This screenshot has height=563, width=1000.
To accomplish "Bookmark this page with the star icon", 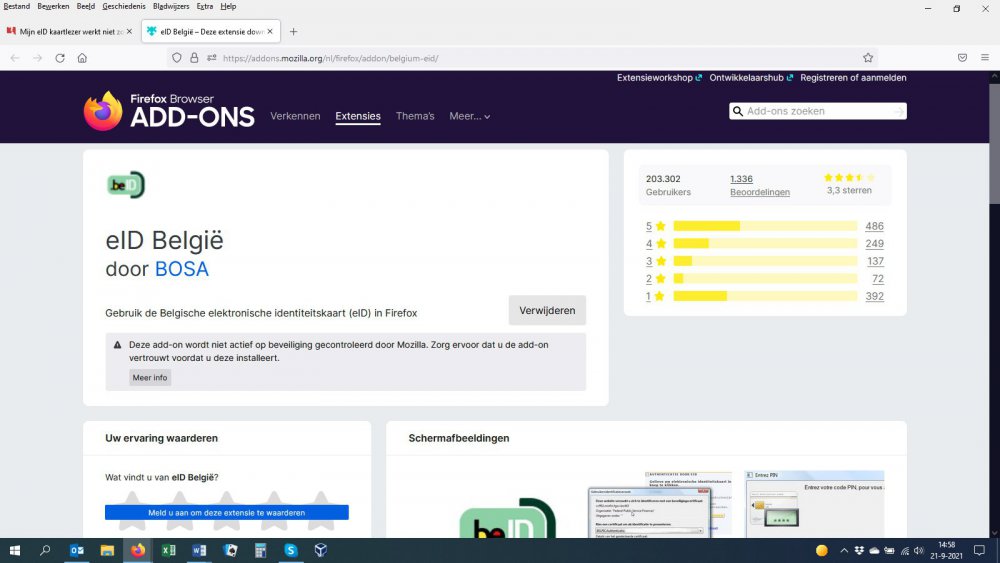I will [x=868, y=58].
